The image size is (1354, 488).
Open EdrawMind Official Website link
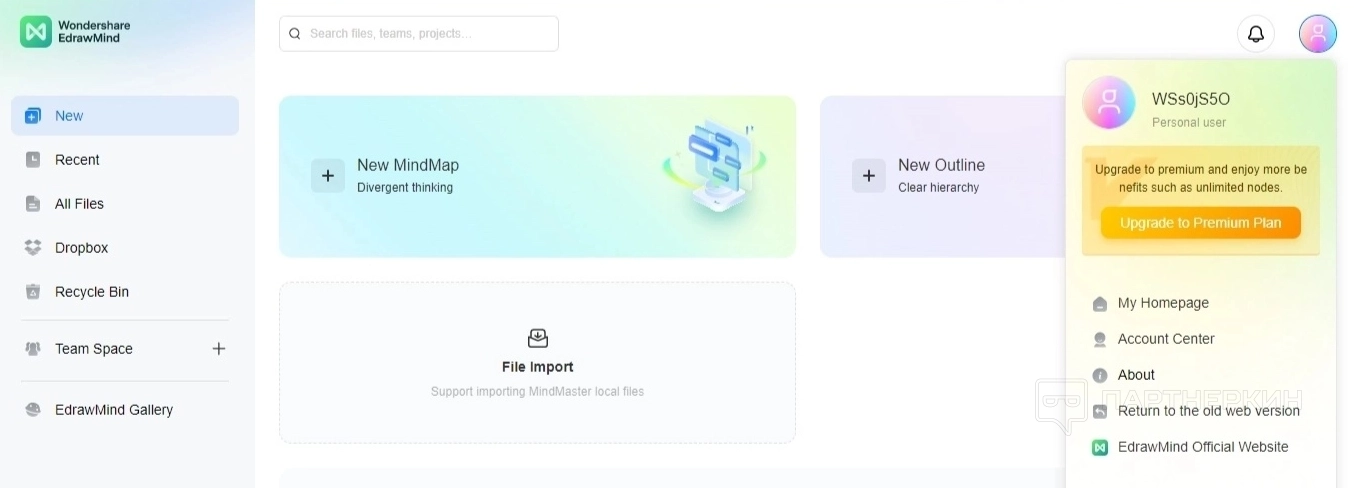(1201, 447)
